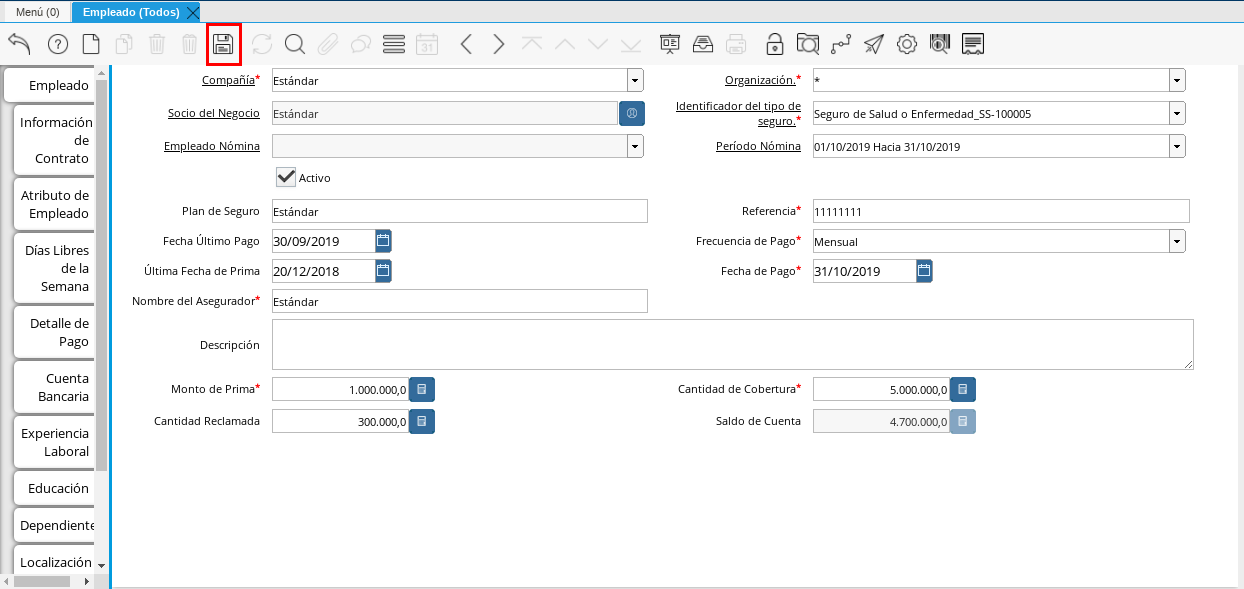The height and width of the screenshot is (589, 1244).
Task: Switch to the Menú (0) tab
Action: (37, 12)
